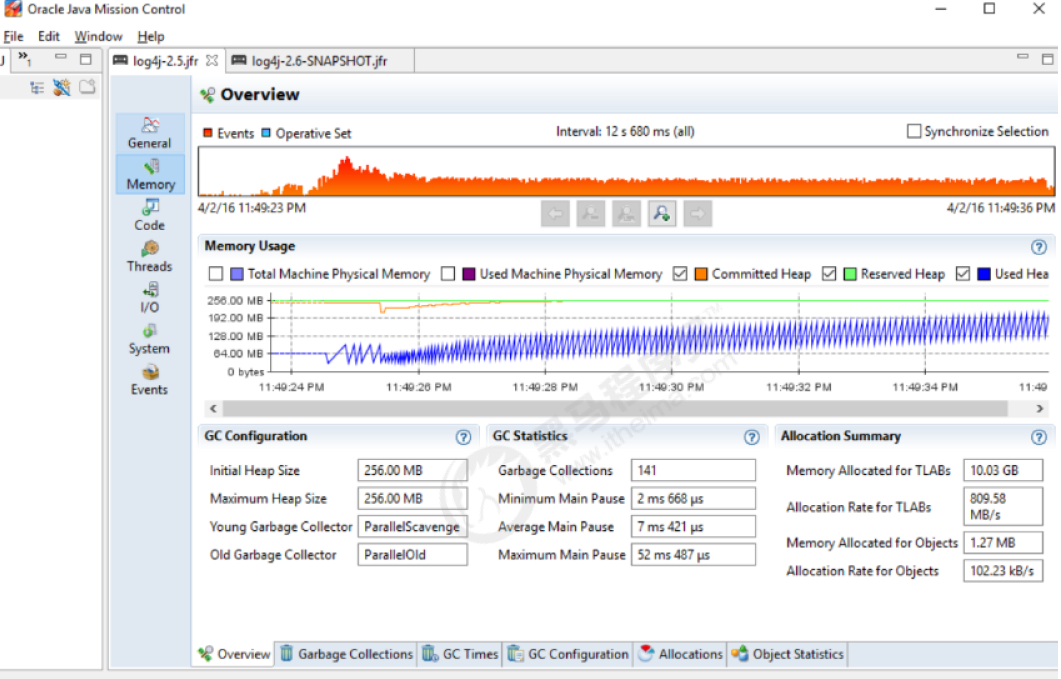Minimize the left browser panel
The height and width of the screenshot is (679, 1061).
(61, 58)
